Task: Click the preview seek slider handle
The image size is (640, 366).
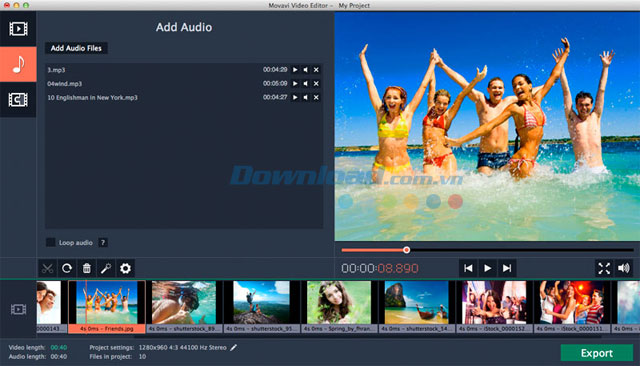Action: click(406, 250)
